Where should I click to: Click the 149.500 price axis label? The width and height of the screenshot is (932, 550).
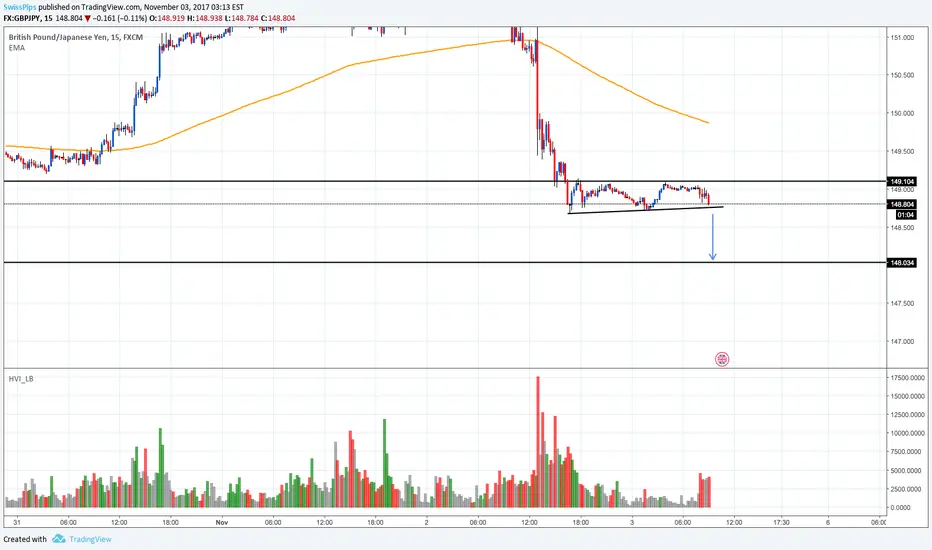pos(902,152)
